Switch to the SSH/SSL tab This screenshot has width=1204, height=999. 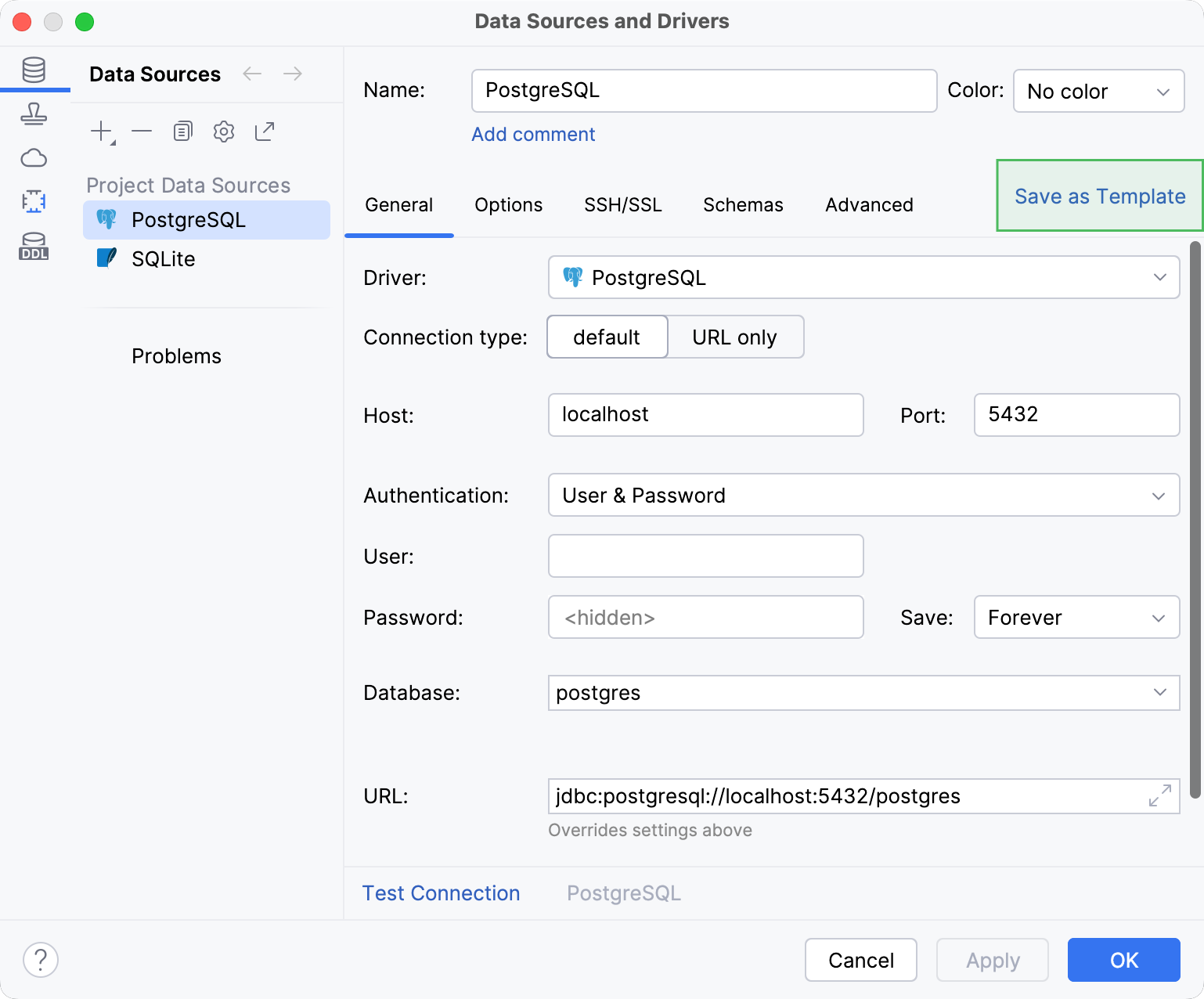(x=623, y=204)
